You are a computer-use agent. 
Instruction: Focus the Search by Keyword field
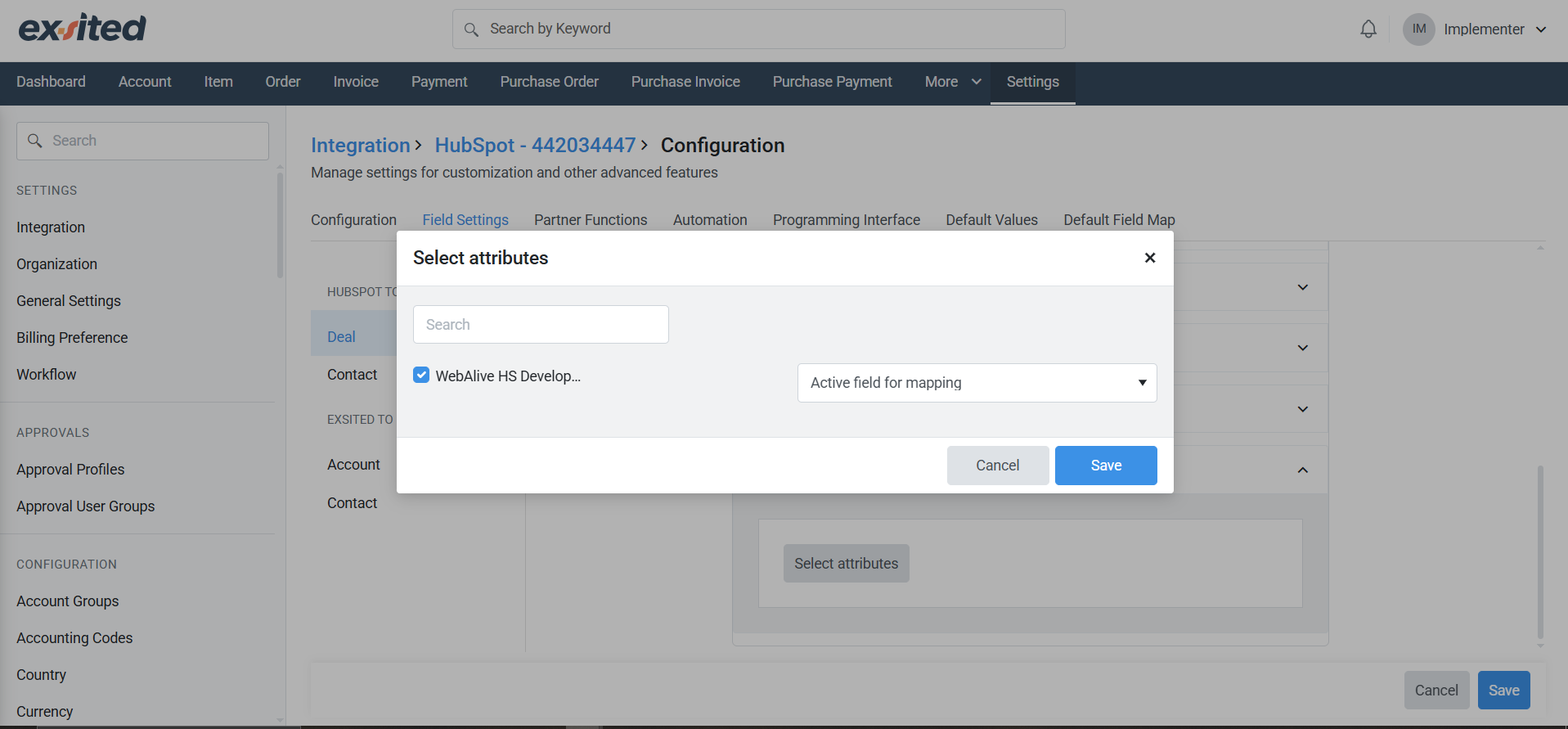click(759, 29)
